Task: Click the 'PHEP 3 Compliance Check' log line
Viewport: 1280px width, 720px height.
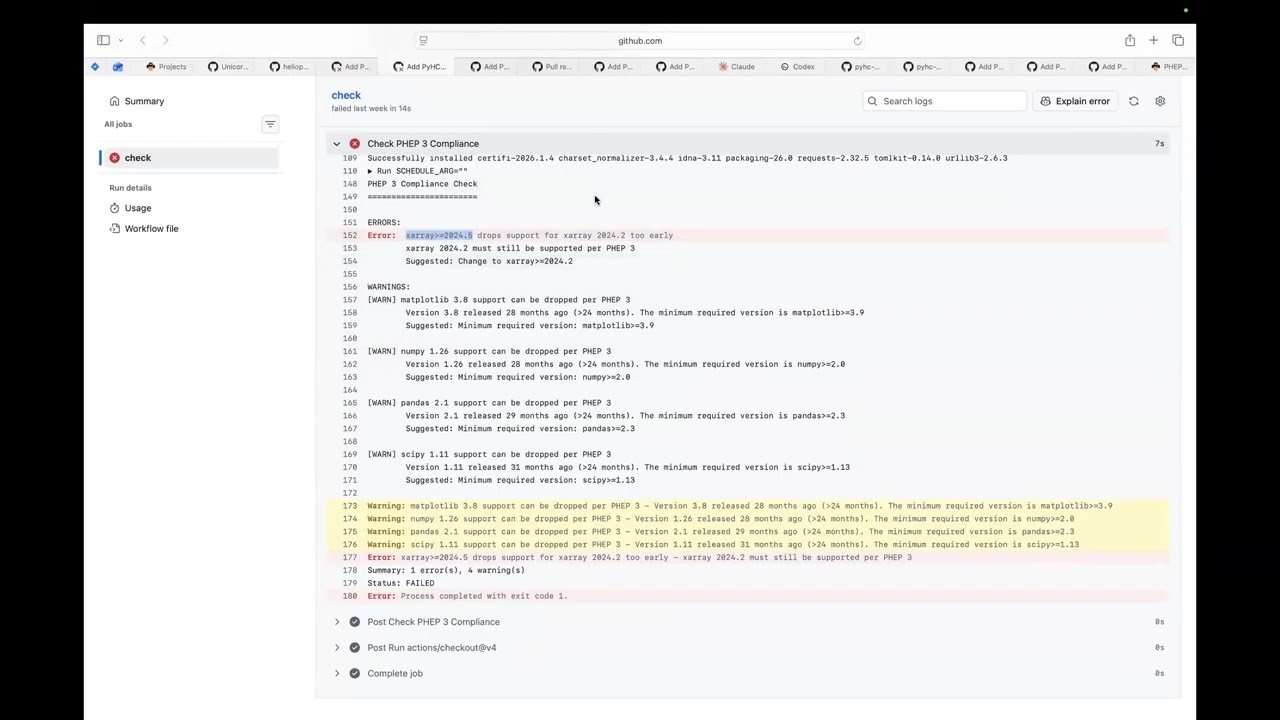Action: pos(422,184)
